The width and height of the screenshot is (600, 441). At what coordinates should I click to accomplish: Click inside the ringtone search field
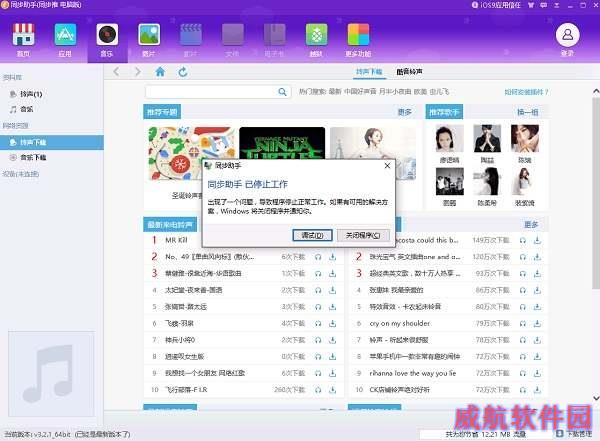point(211,92)
